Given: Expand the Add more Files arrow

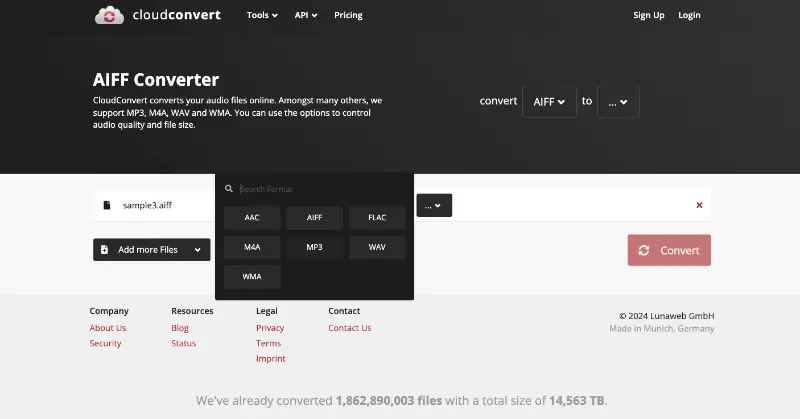Looking at the screenshot, I should 197,250.
